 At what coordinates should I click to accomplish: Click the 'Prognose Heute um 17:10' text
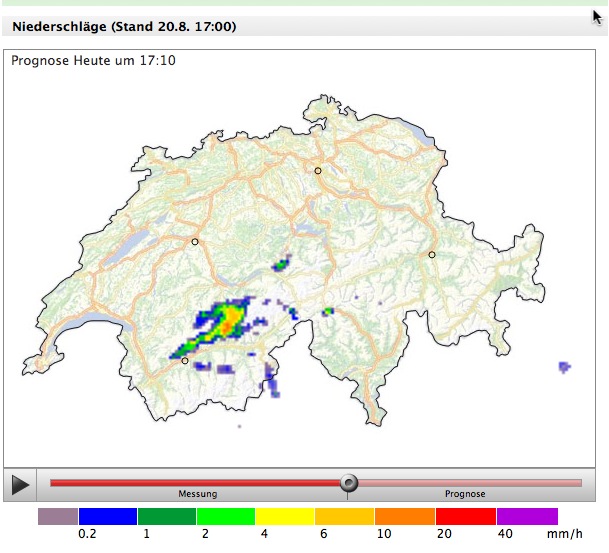click(x=93, y=61)
